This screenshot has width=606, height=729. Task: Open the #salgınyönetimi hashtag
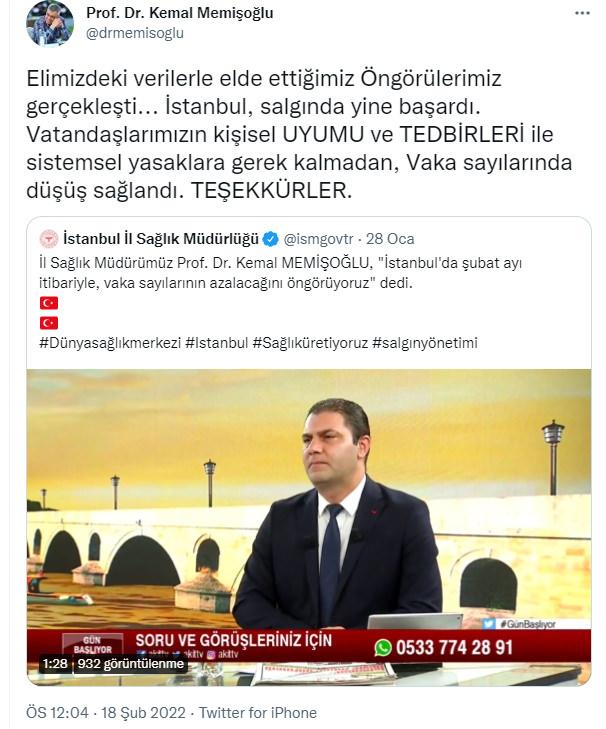[425, 343]
